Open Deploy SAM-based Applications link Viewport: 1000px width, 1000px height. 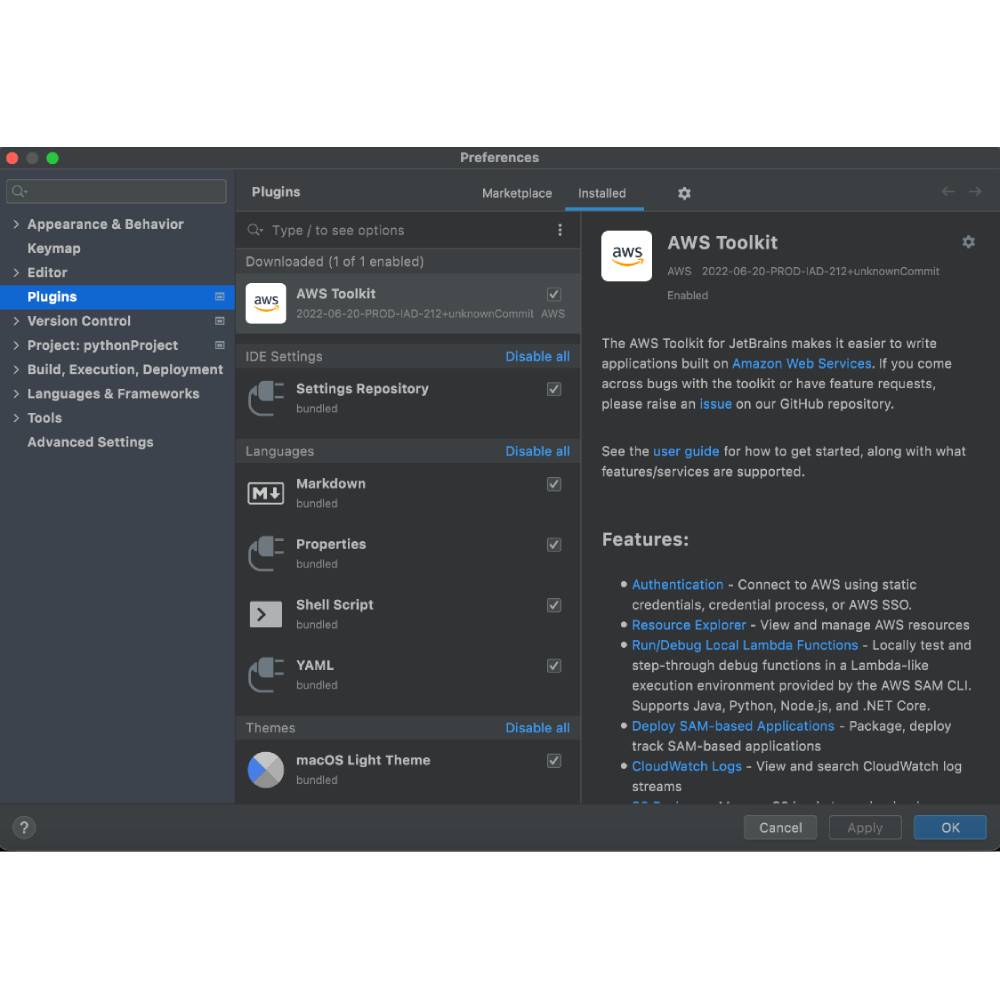tap(732, 726)
